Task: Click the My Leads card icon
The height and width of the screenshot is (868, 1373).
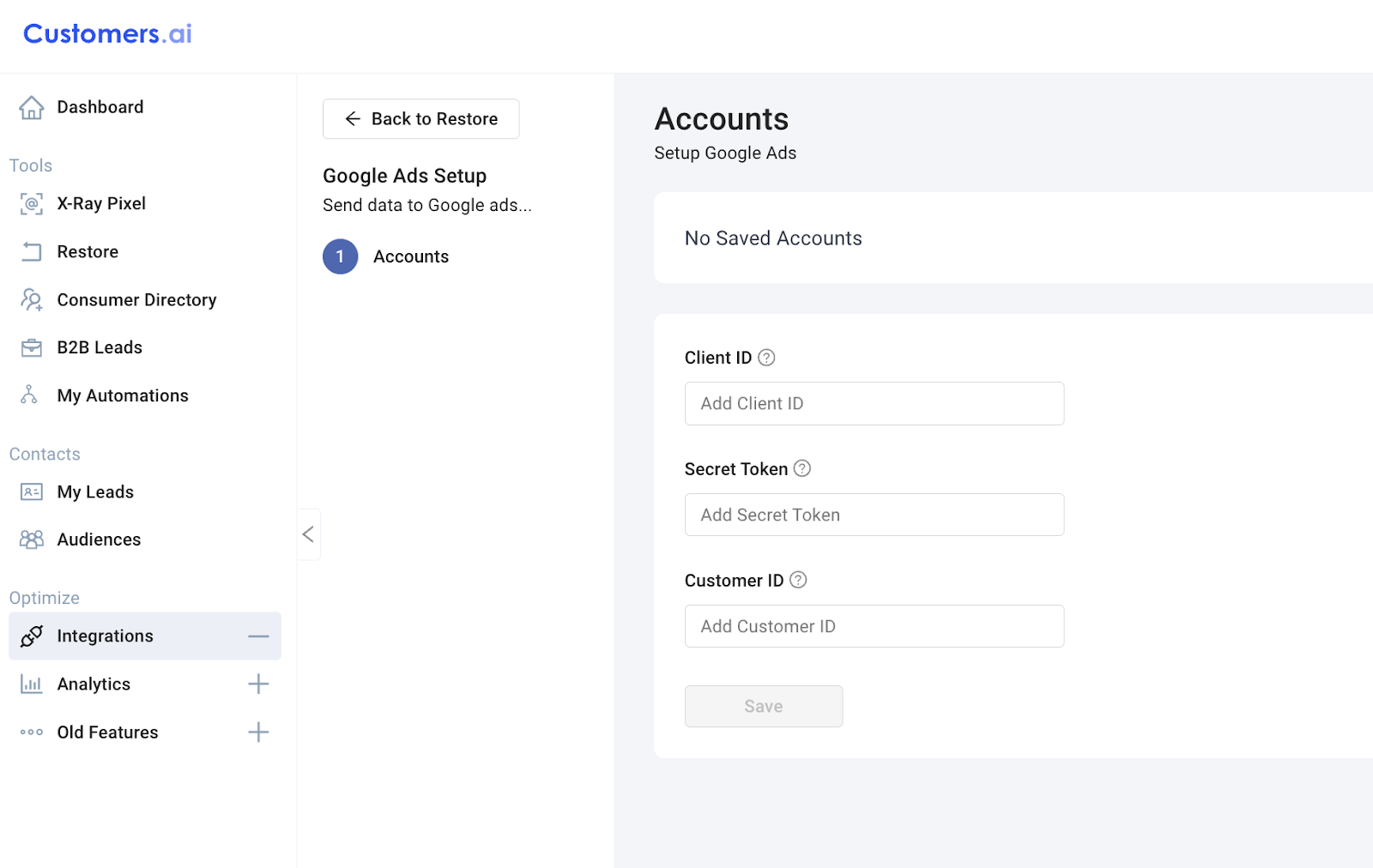Action: tap(32, 491)
